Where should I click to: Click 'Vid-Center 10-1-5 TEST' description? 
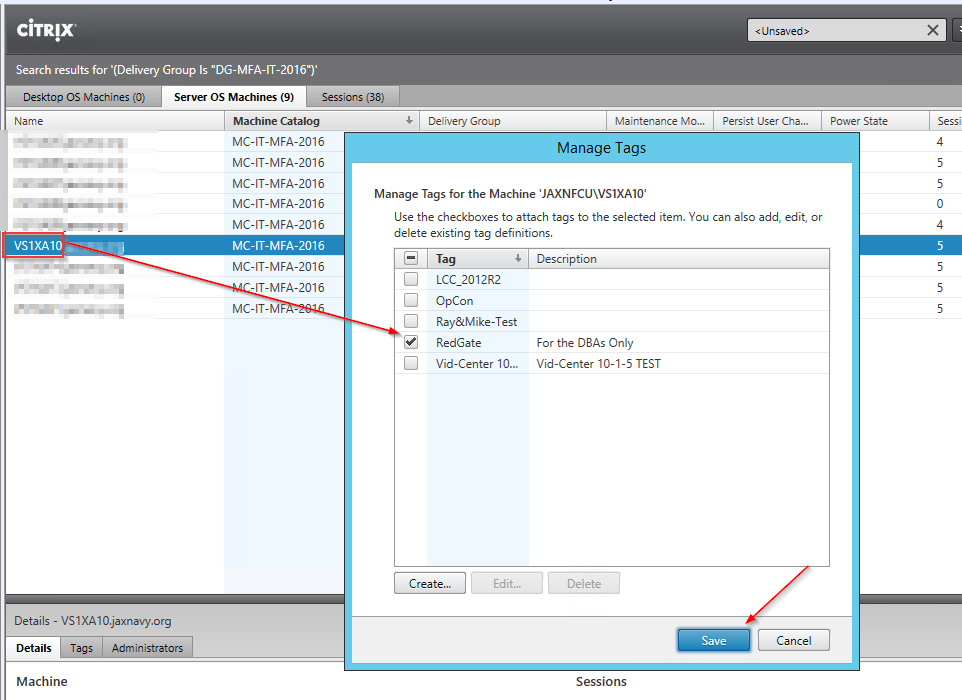pyautogui.click(x=598, y=363)
